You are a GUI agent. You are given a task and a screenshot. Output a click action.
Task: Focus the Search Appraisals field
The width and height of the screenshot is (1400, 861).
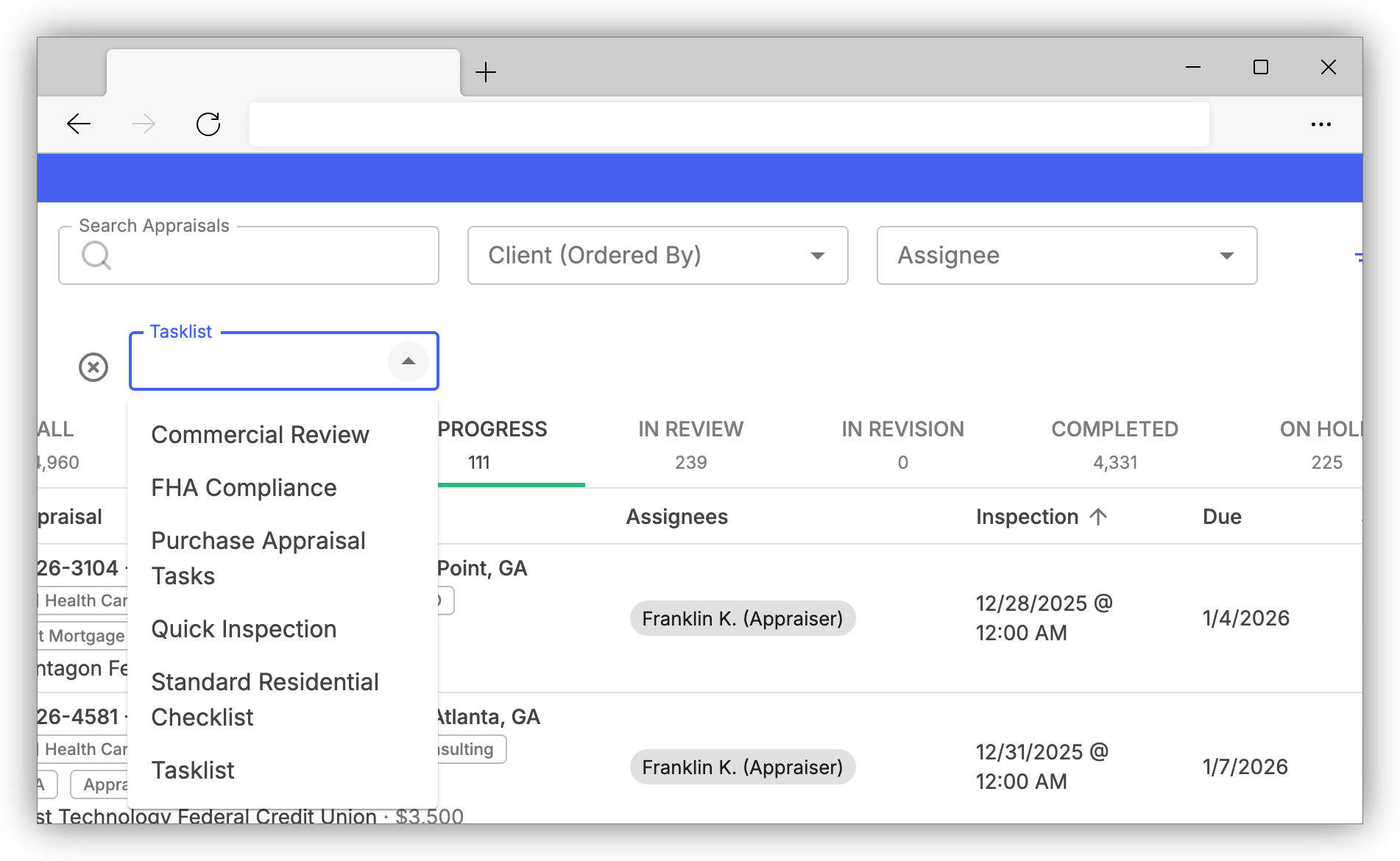coord(249,255)
